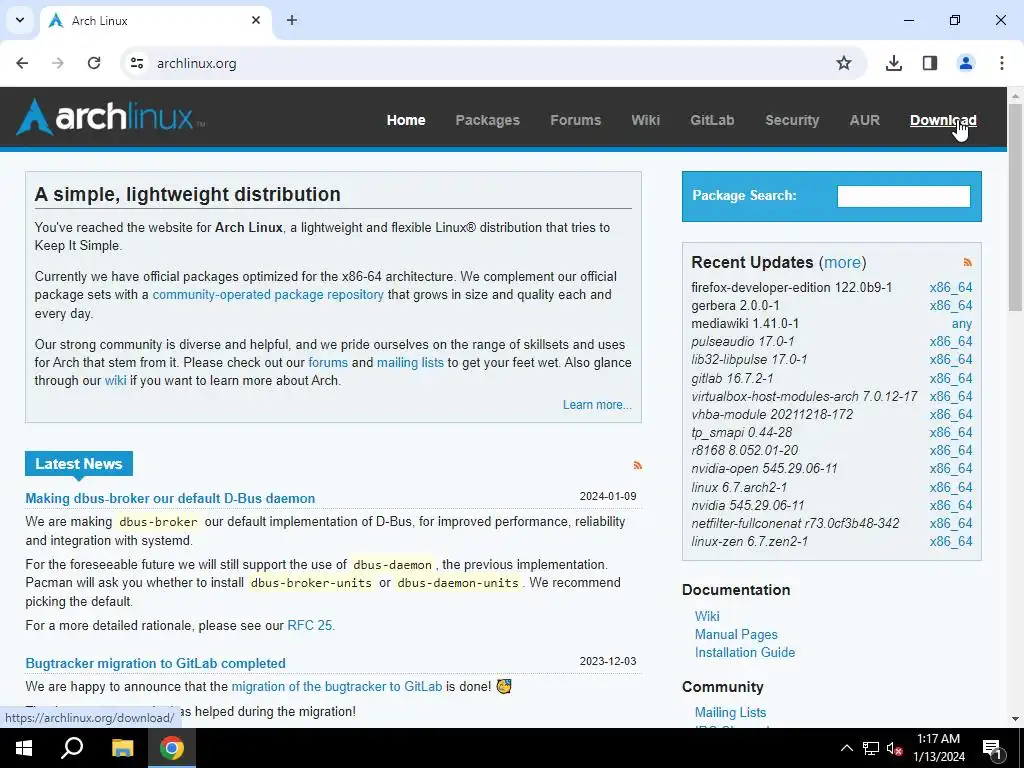This screenshot has height=768, width=1024.
Task: Open nvidia-open 545.29.06-11 package
Action: click(764, 469)
